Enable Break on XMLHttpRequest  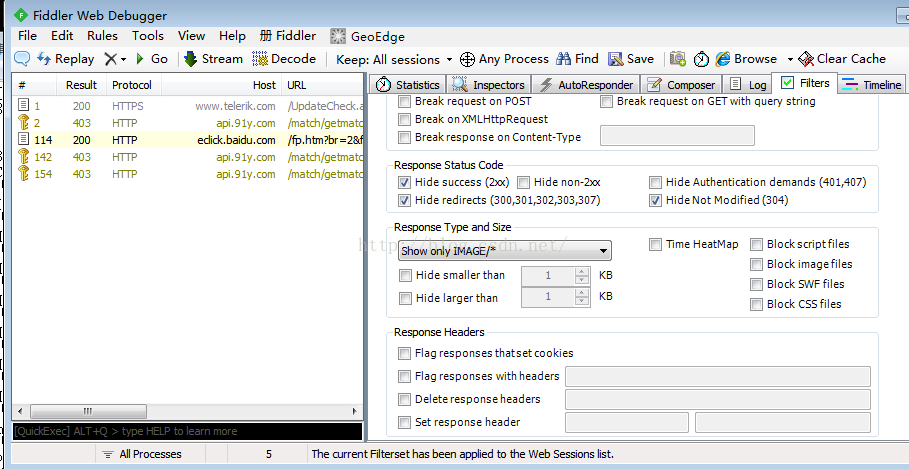[404, 119]
